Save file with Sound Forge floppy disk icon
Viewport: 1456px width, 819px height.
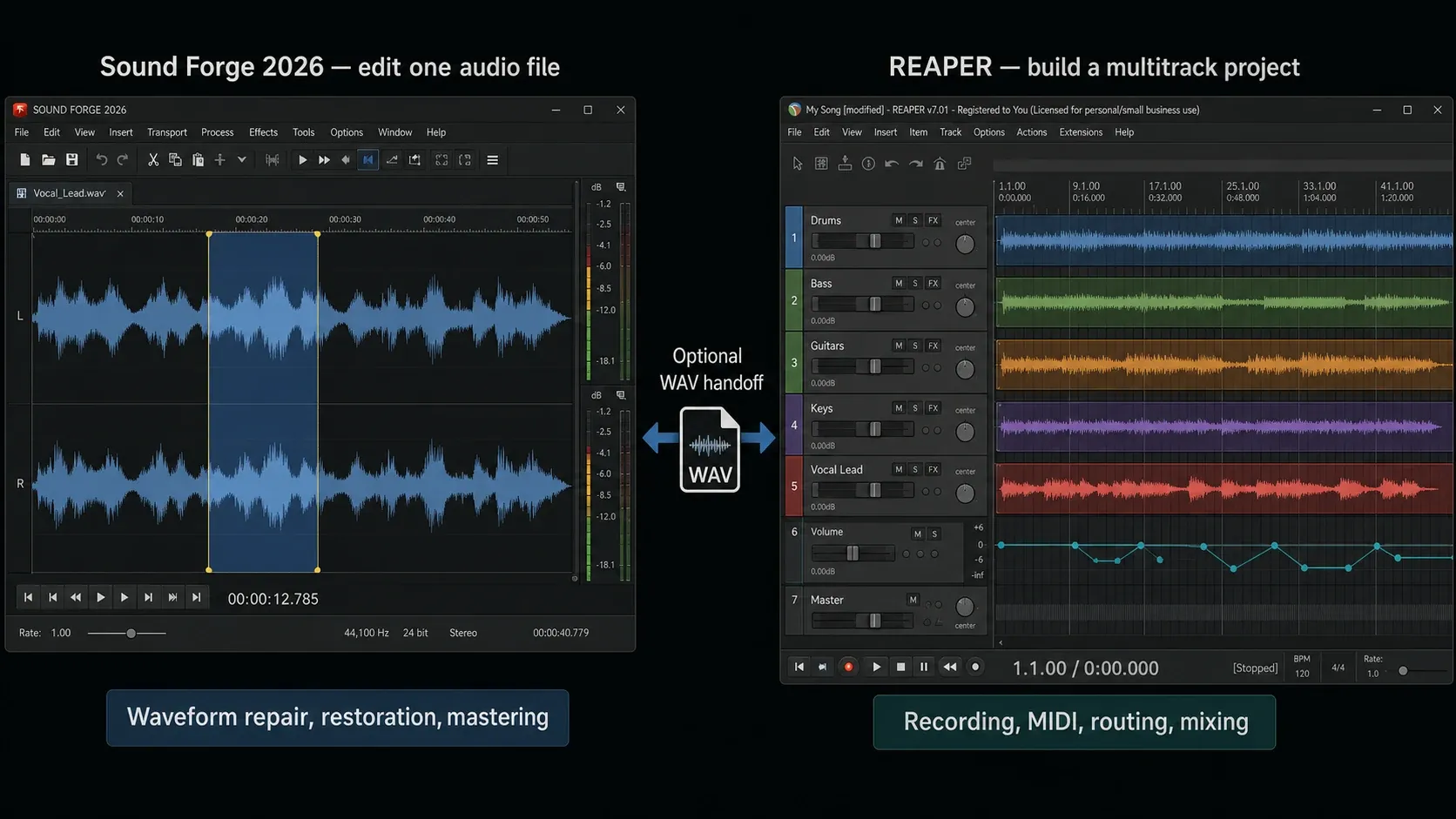[x=71, y=160]
